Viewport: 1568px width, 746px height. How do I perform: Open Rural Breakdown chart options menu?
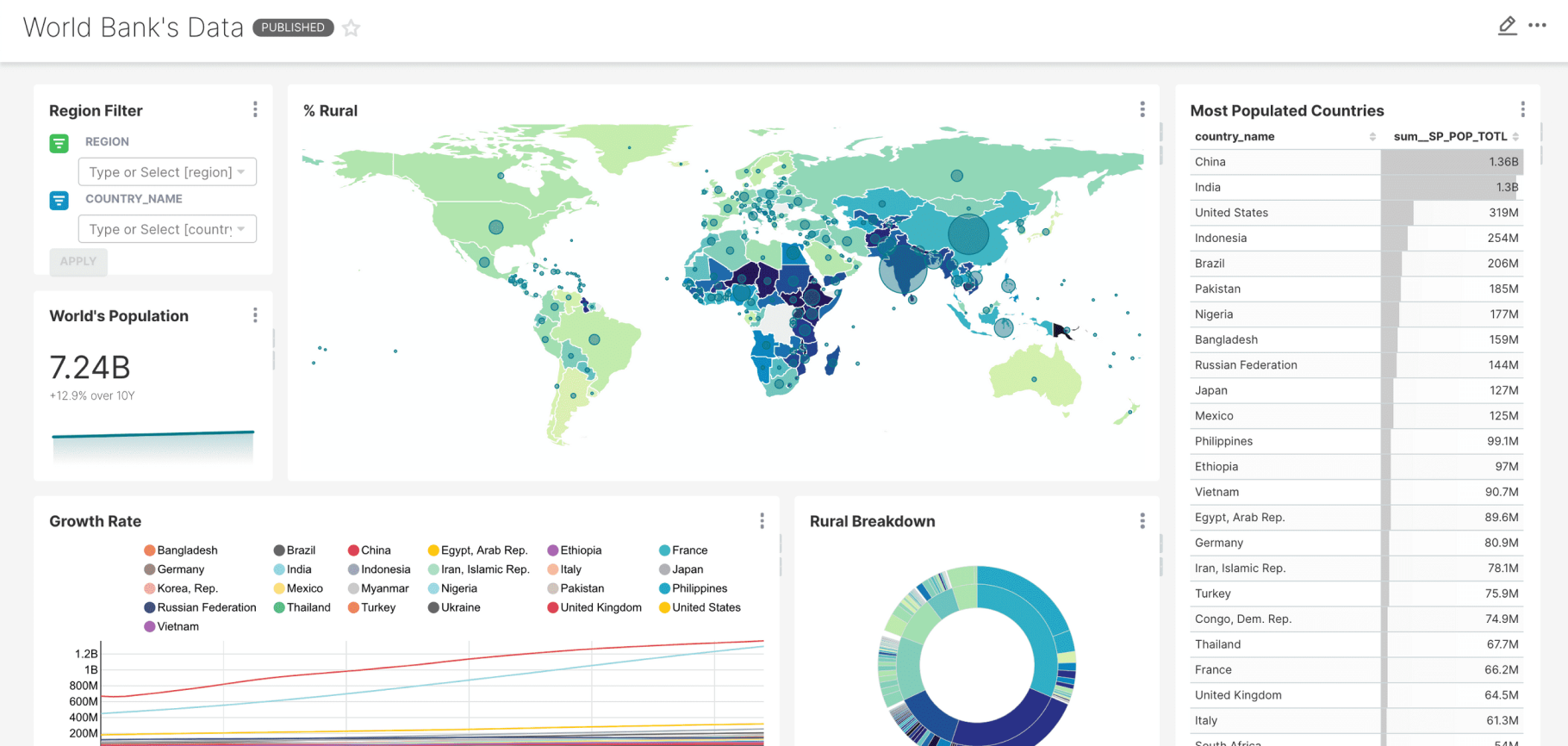pos(1142,521)
